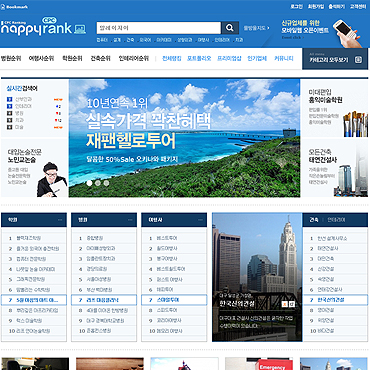Click the gray icon next to the orange icon
The height and width of the screenshot is (370, 370).
click(292, 304)
